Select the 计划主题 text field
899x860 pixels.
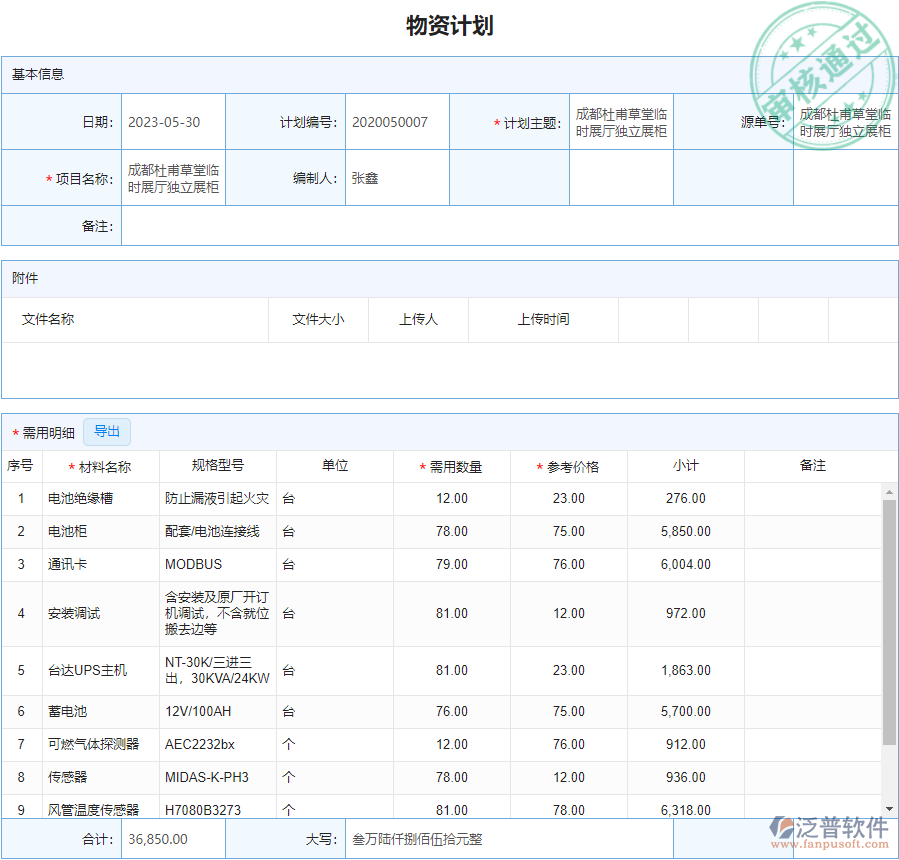pyautogui.click(x=620, y=121)
